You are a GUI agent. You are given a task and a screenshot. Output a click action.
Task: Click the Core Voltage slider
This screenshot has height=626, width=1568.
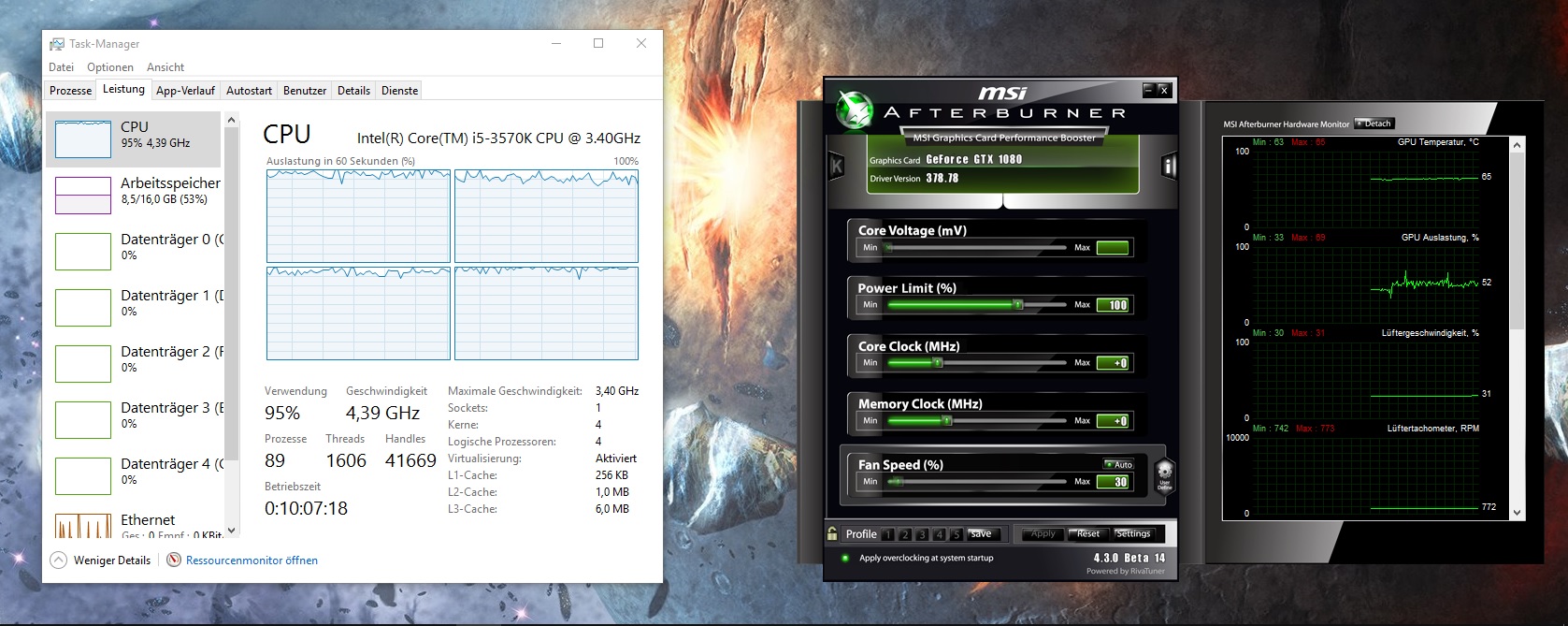point(975,248)
